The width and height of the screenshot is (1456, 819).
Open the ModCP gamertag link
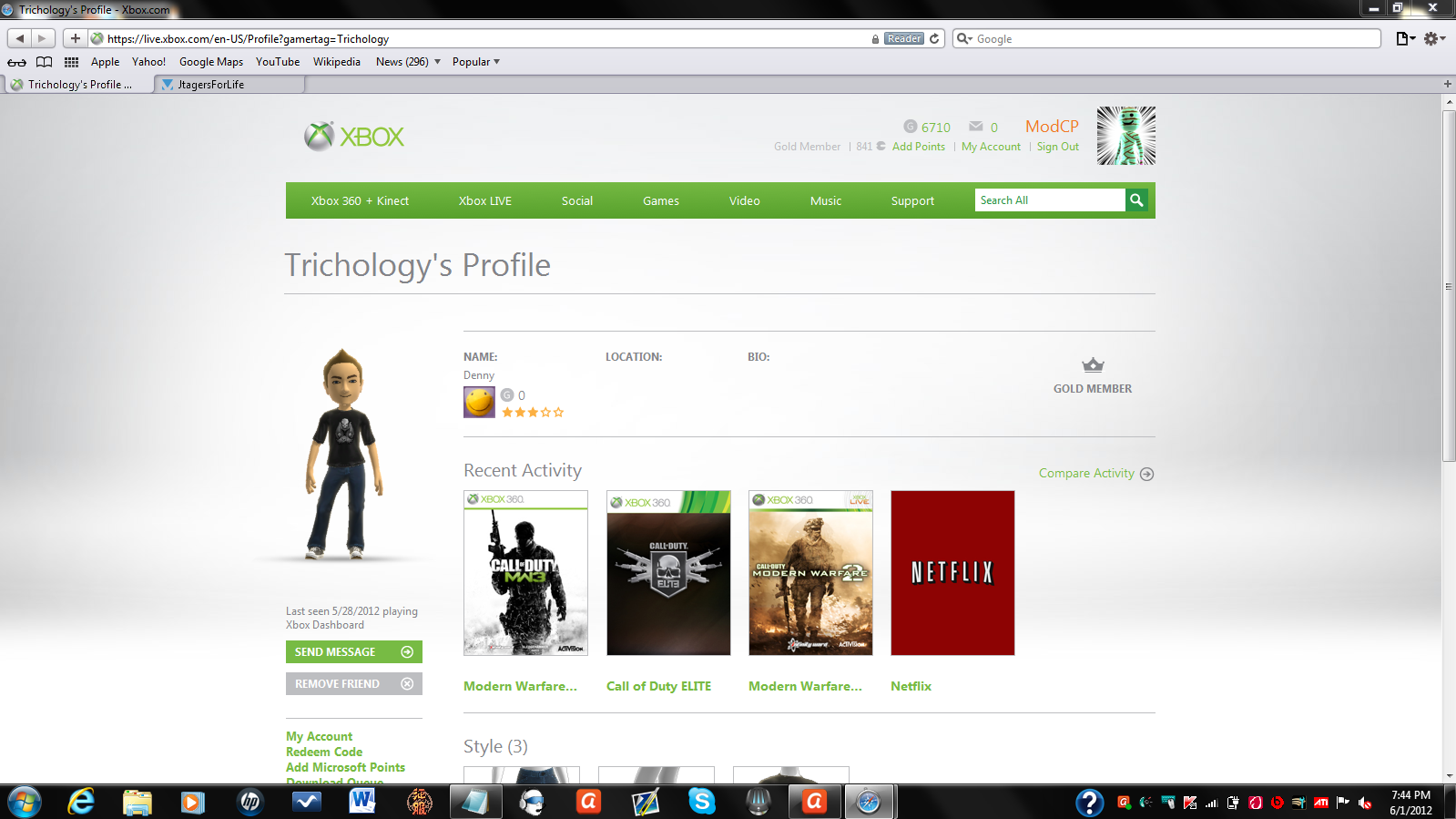point(1052,127)
